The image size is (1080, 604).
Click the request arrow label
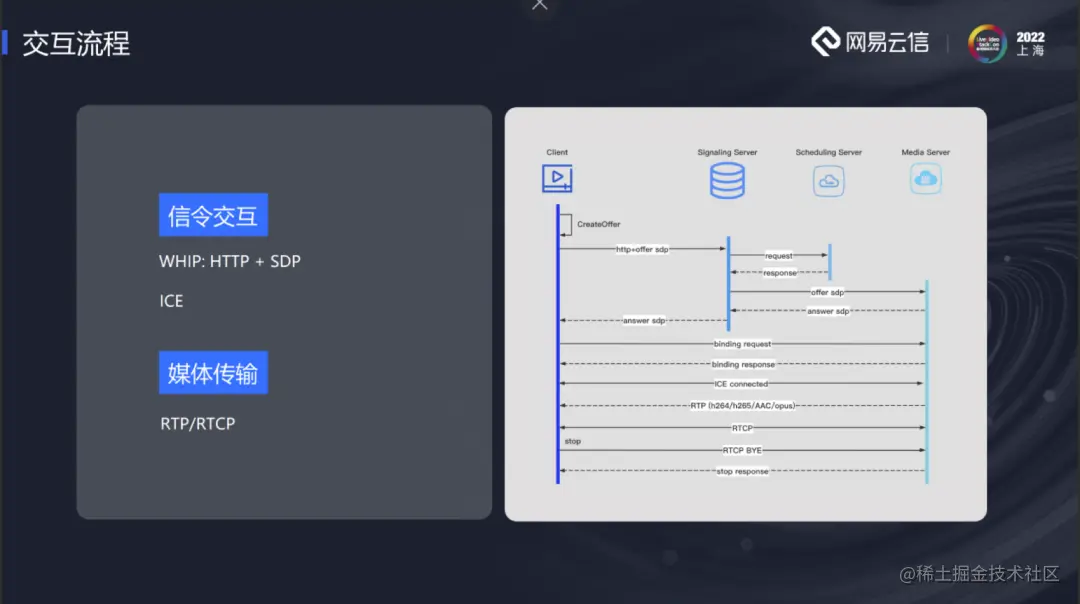click(778, 256)
